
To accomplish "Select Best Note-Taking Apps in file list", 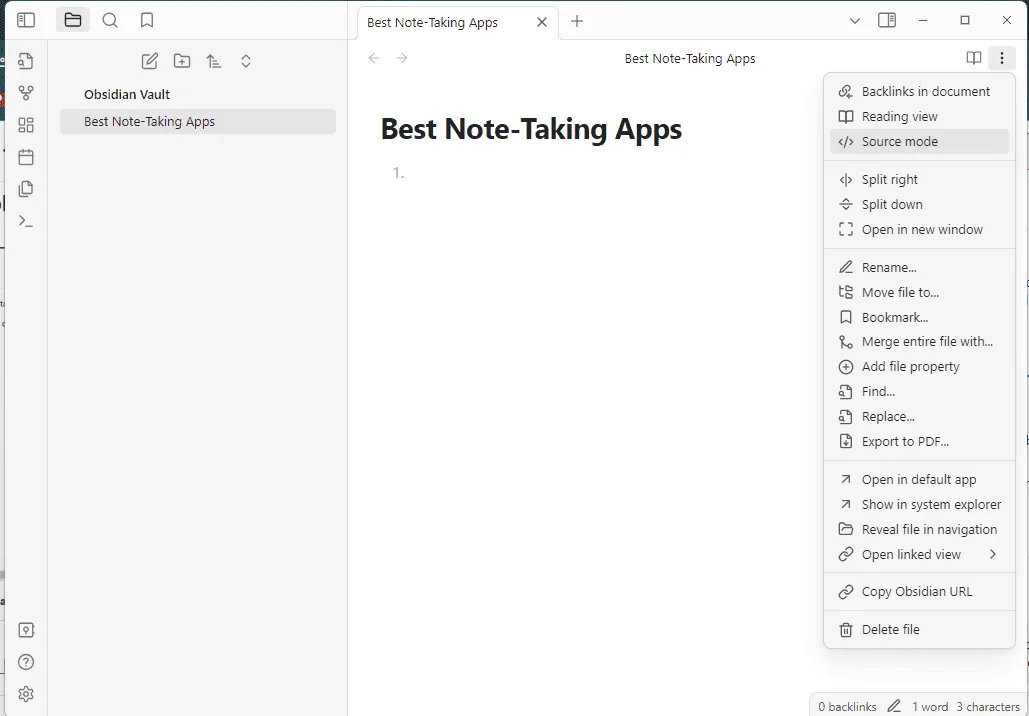I will (198, 121).
